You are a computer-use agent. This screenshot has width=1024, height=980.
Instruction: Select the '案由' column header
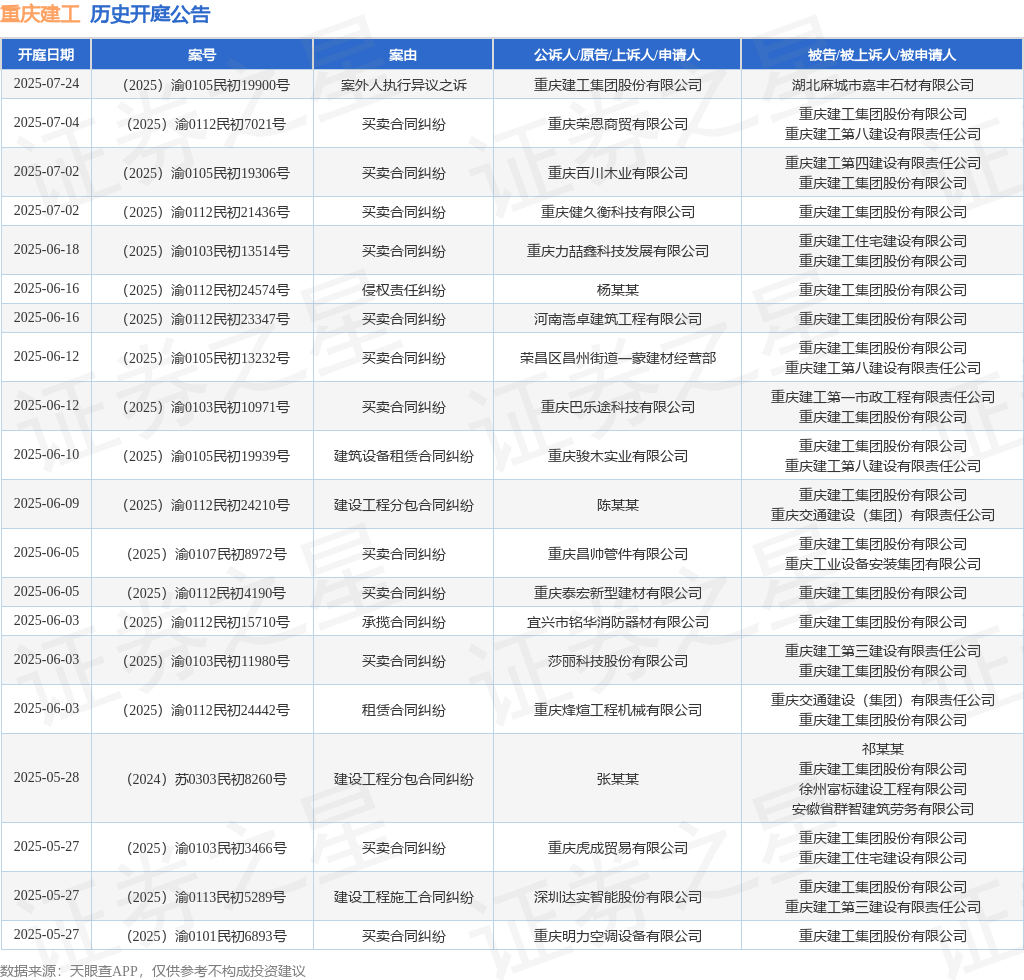(403, 55)
